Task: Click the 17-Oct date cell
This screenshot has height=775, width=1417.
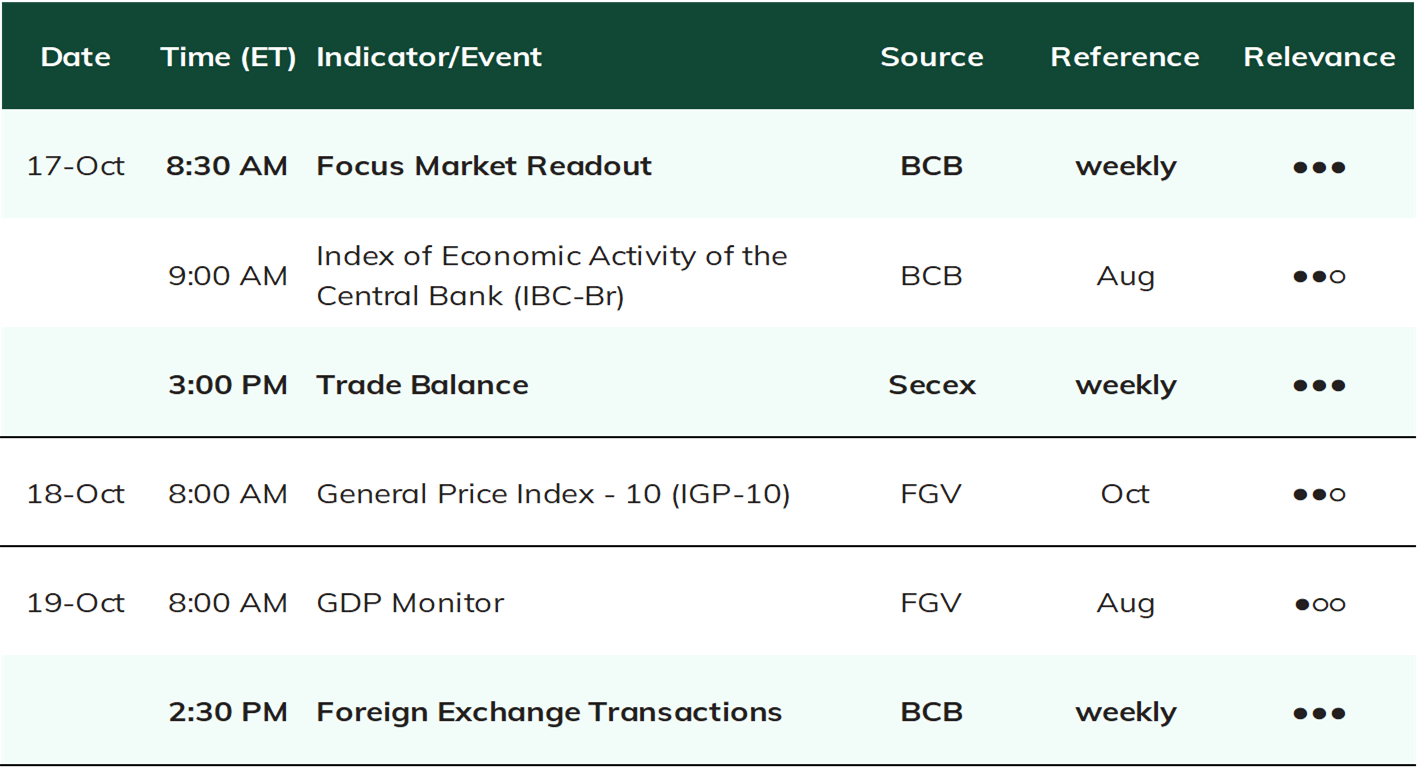Action: click(76, 166)
